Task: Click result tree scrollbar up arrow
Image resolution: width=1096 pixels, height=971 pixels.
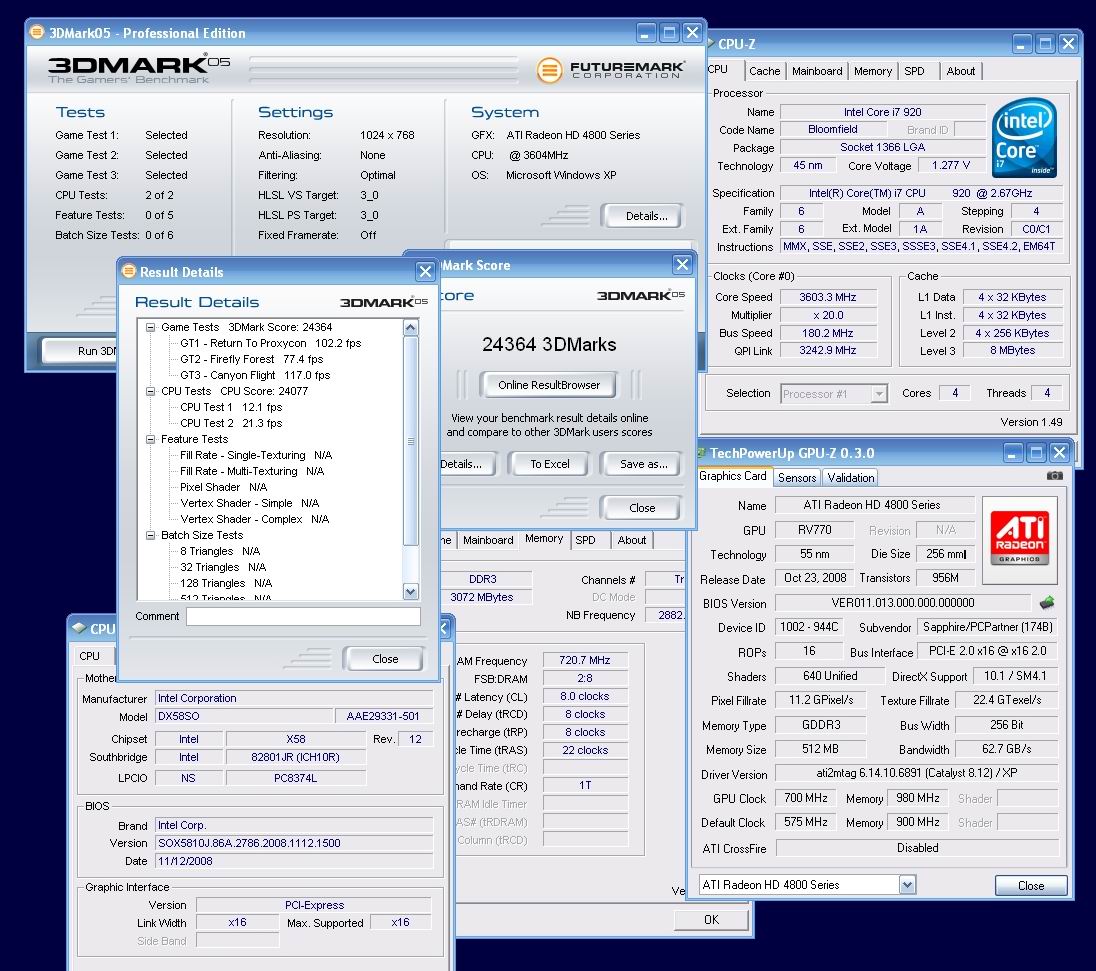Action: tap(411, 327)
